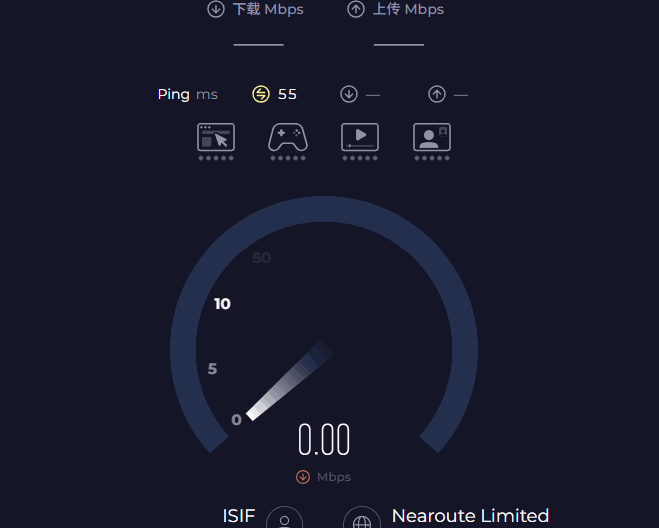The height and width of the screenshot is (528, 659).
Task: Select the web browsing rating icon
Action: point(216,137)
